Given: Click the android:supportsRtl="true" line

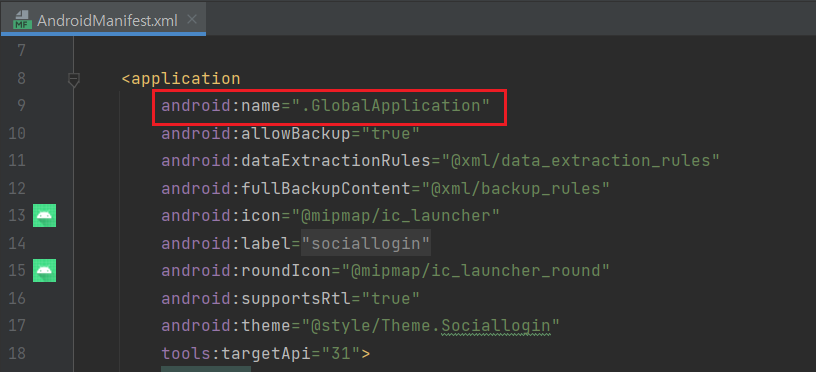Looking at the screenshot, I should point(290,298).
